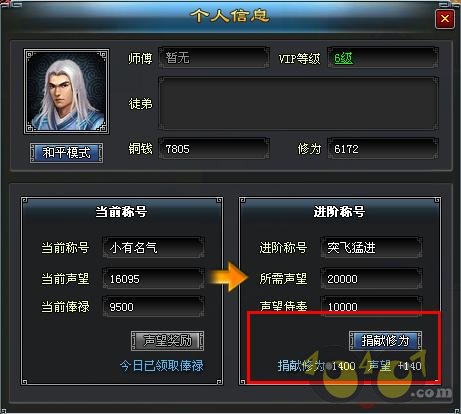
Task: Click the 铜钱 field showing 7805
Action: [x=214, y=148]
